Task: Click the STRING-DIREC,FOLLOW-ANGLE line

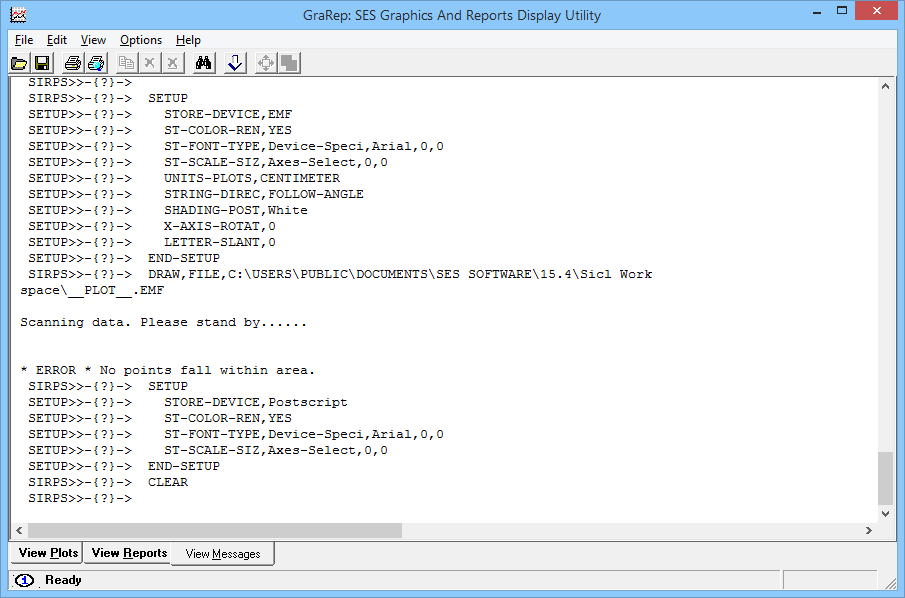Action: point(196,195)
